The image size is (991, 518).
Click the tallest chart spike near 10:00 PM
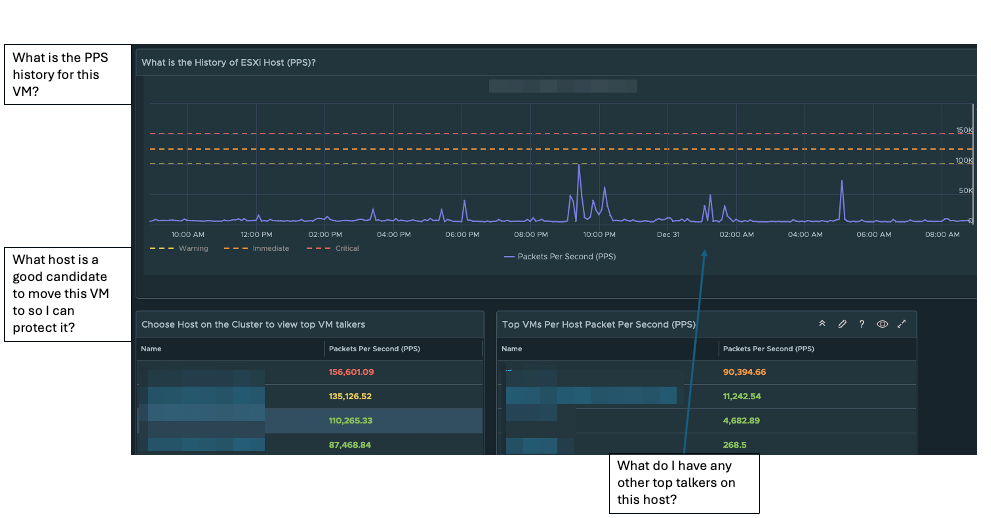click(x=579, y=167)
